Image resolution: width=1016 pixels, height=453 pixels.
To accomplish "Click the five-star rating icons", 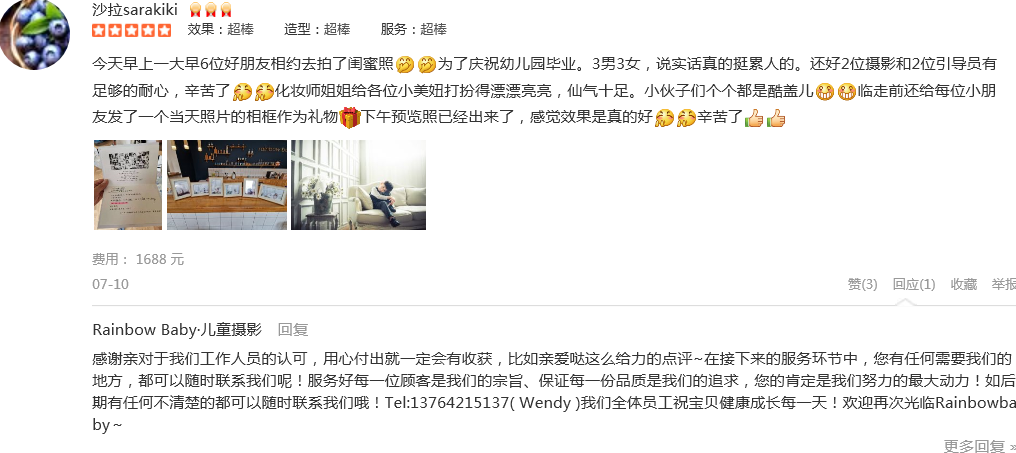I will coord(132,30).
